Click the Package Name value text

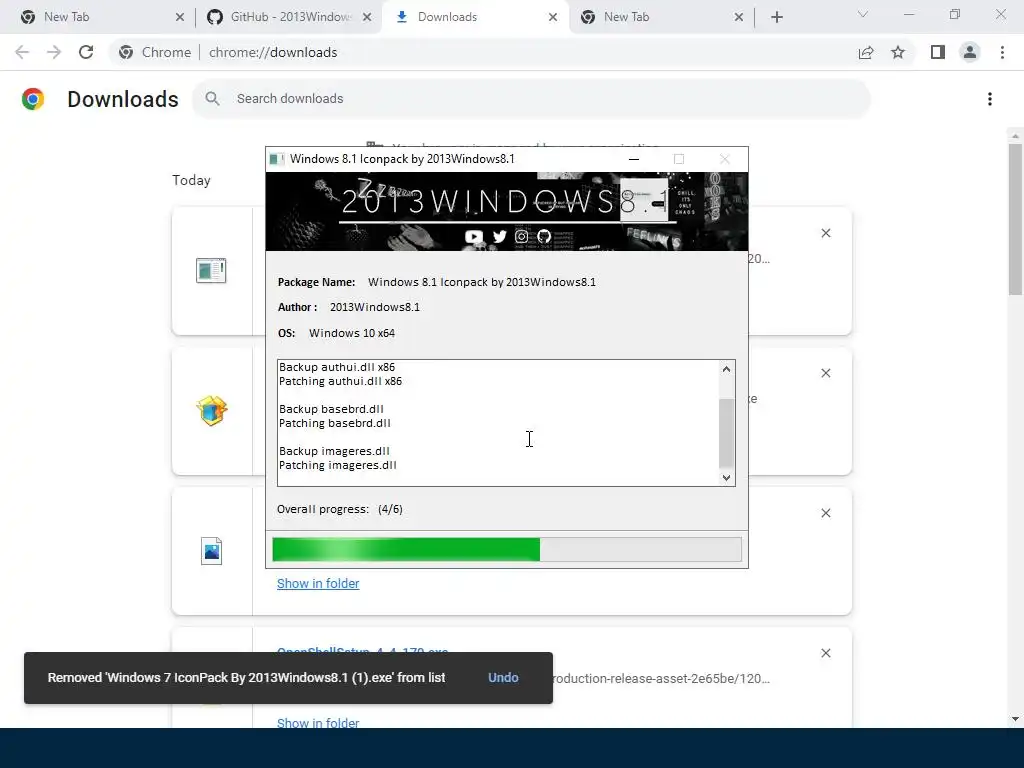click(x=482, y=282)
